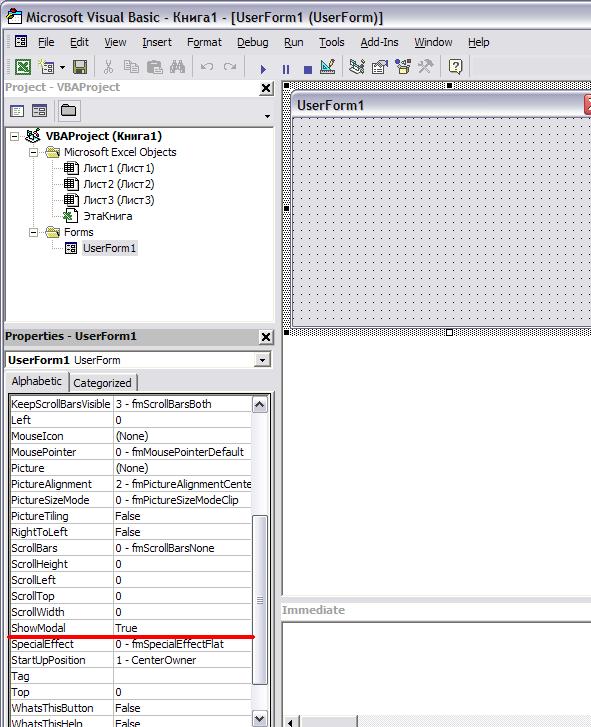Open Toolbox hammer and wrench icon
591x727 pixels.
point(426,67)
